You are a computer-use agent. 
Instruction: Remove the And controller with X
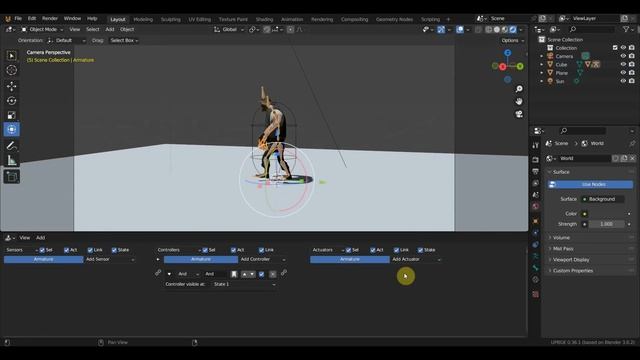273,274
